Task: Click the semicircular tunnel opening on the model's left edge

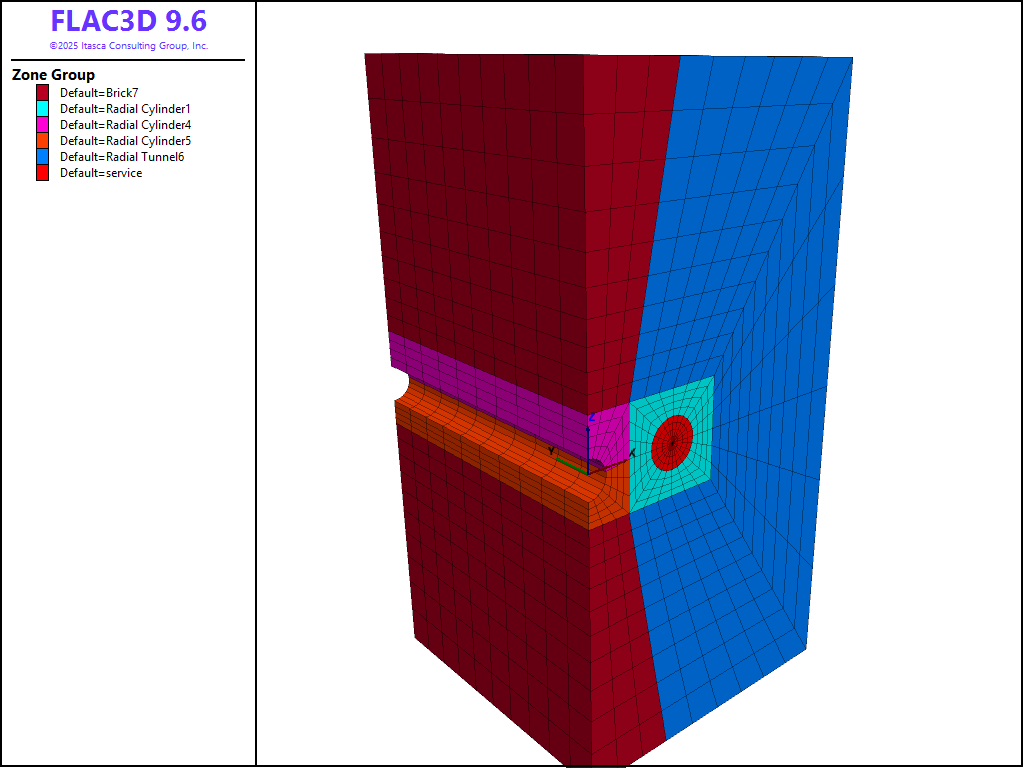Action: pos(398,384)
